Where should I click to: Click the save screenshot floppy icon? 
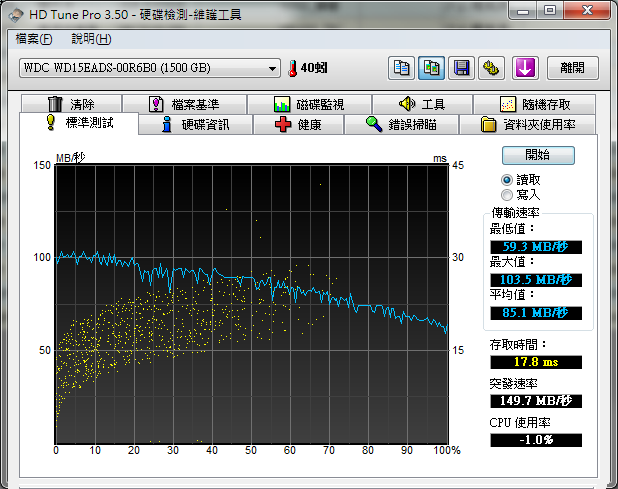(461, 68)
